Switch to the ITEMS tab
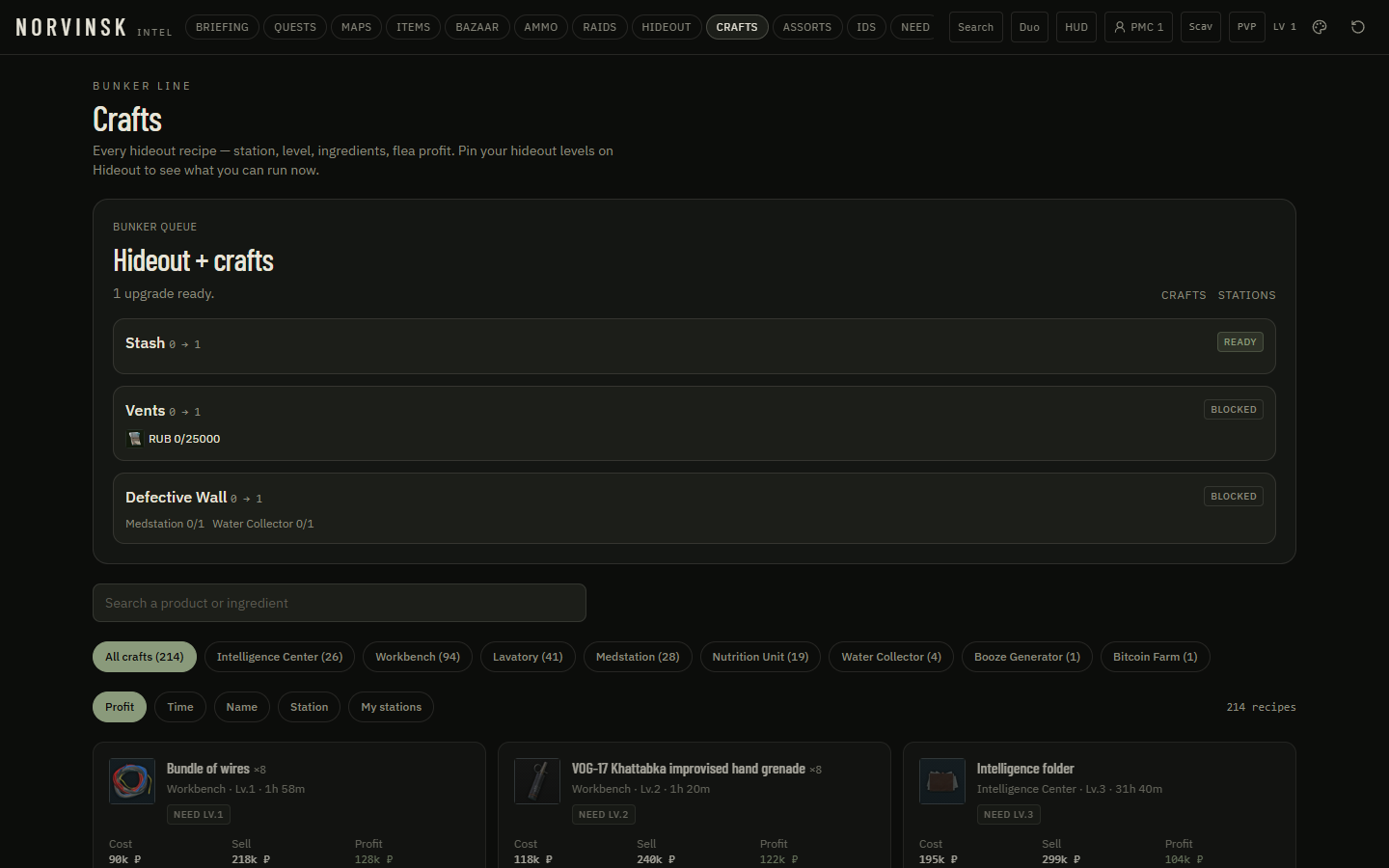1389x868 pixels. click(413, 27)
